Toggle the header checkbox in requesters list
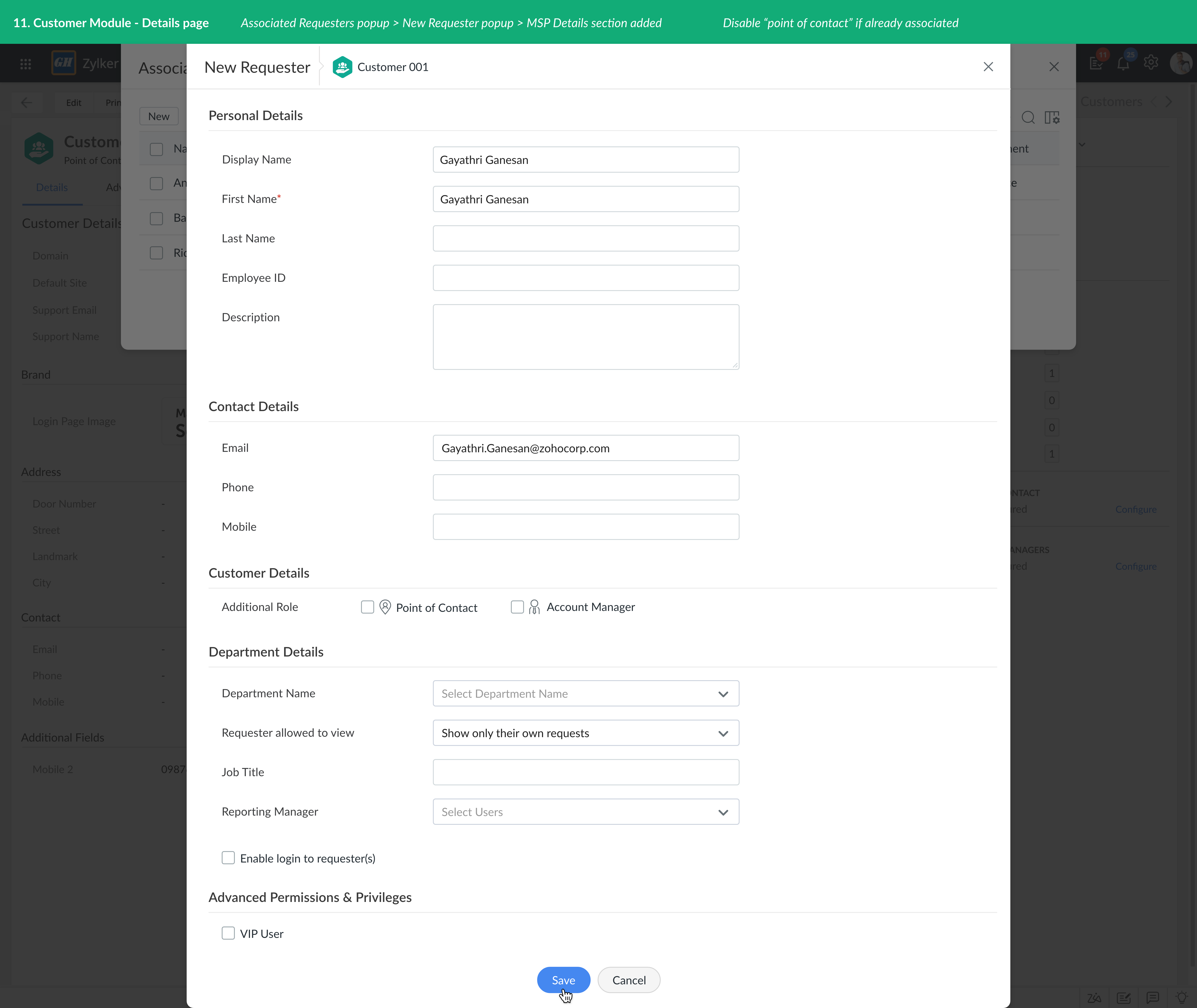 click(x=156, y=149)
